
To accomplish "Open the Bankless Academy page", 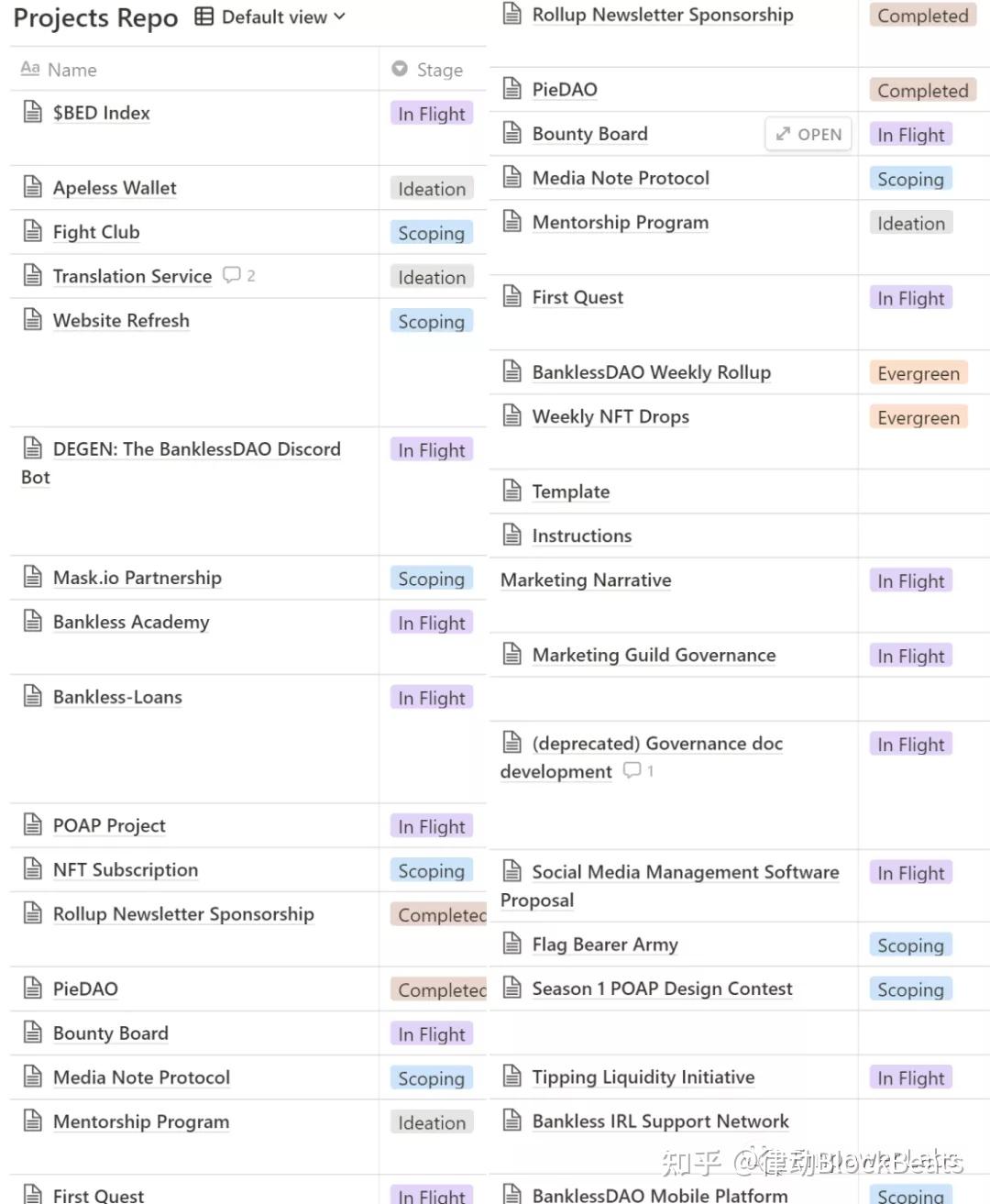I will (x=131, y=623).
